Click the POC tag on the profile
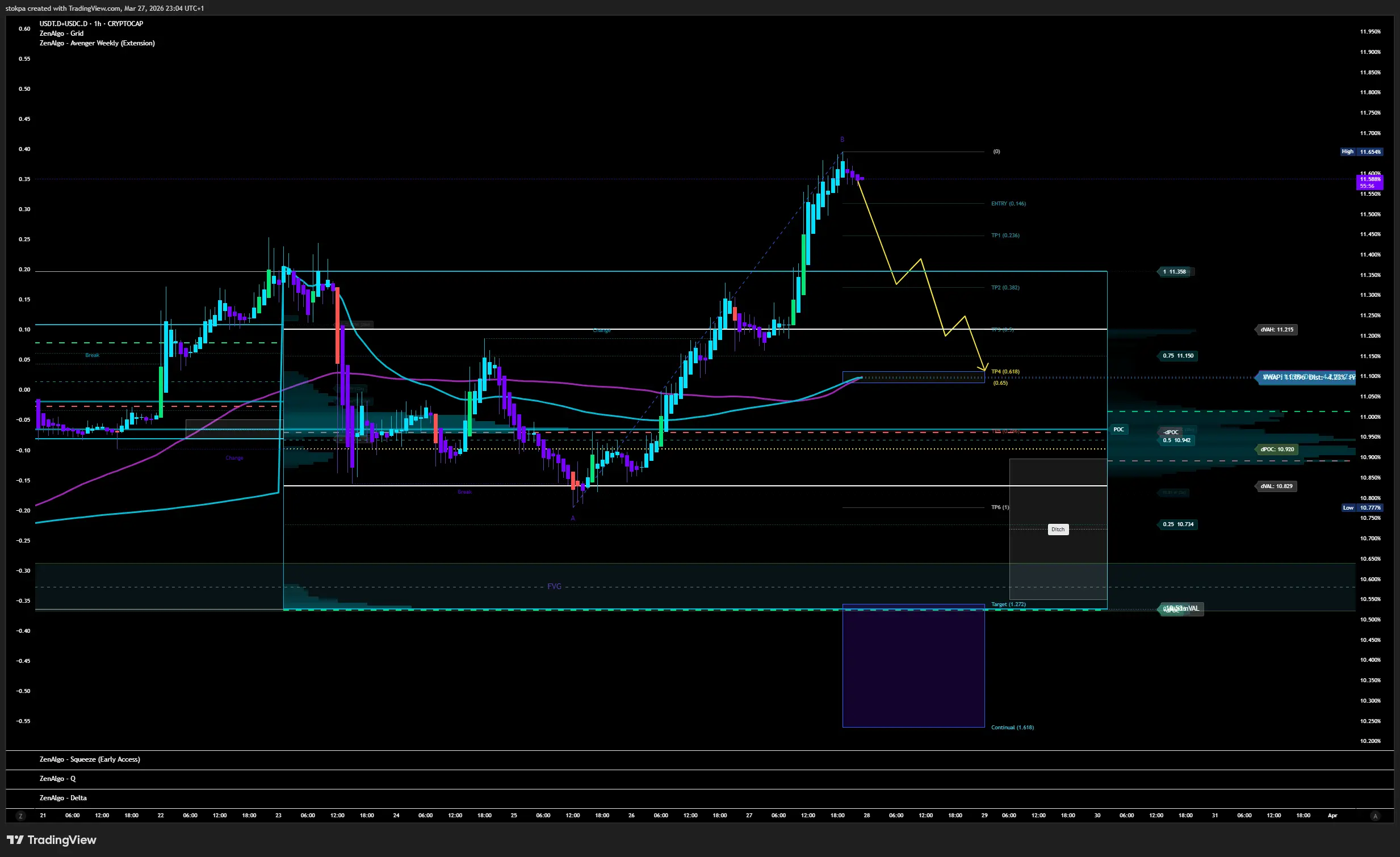 [1118, 430]
